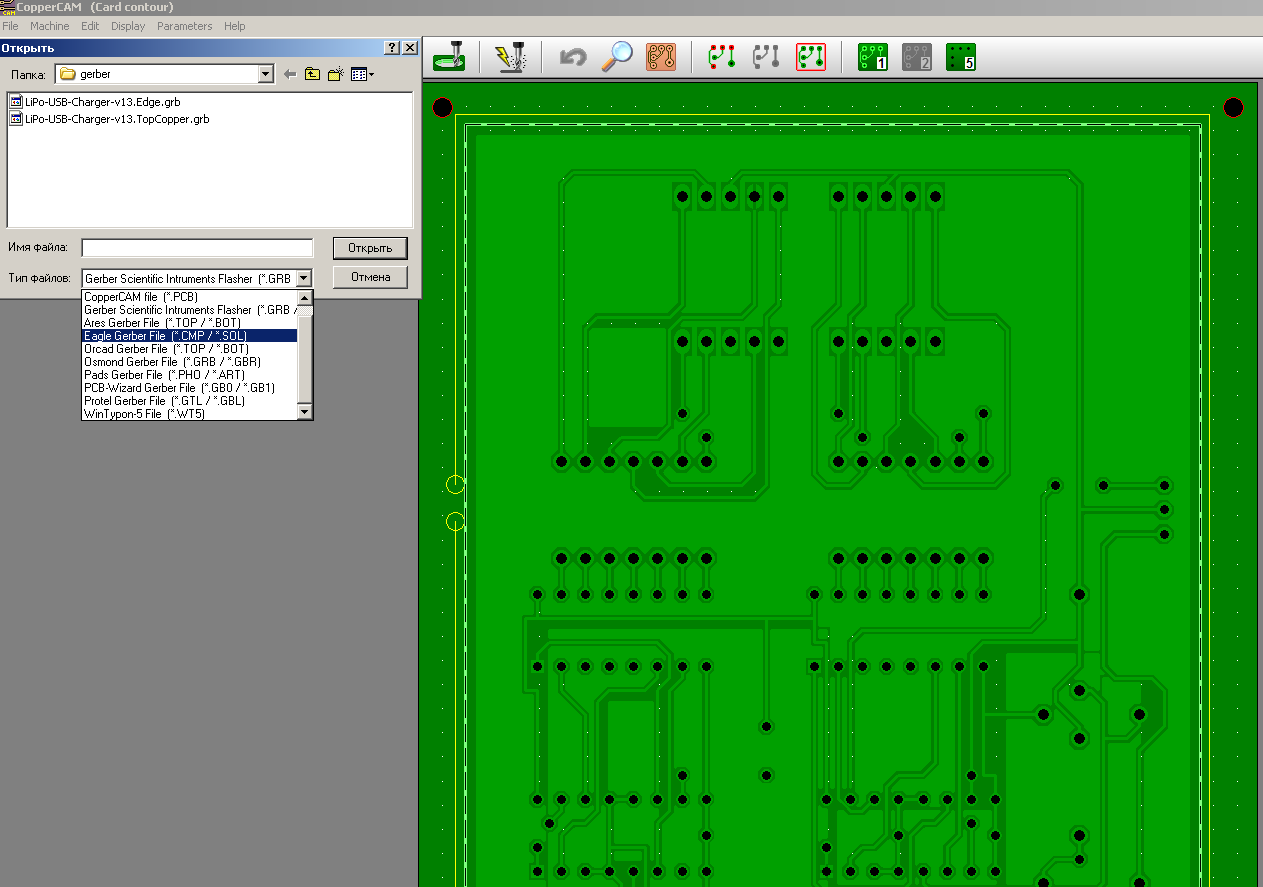Create a new folder in dialog

336,74
